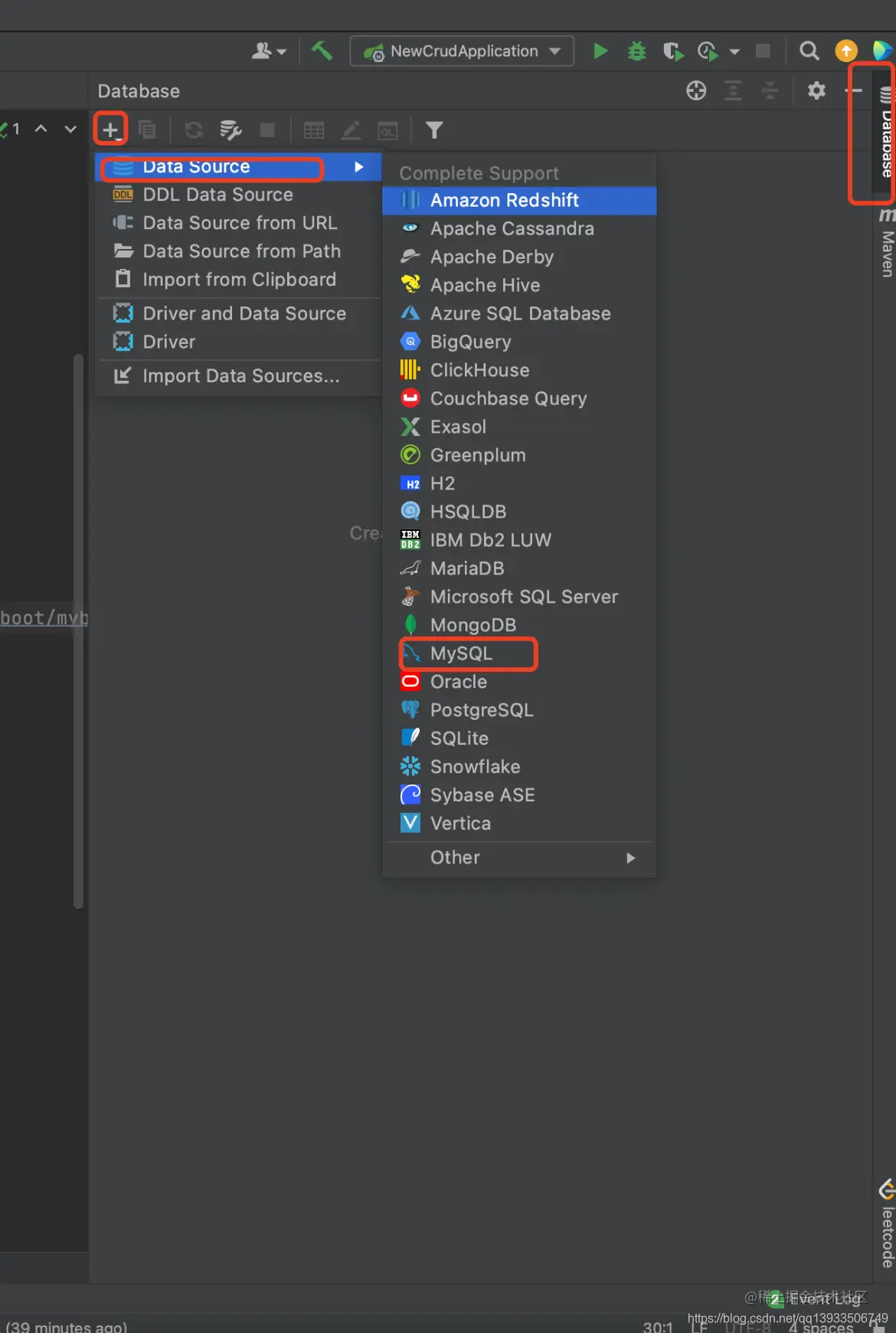This screenshot has width=896, height=1333.
Task: Select IBM Db2 LUW
Action: 519,540
